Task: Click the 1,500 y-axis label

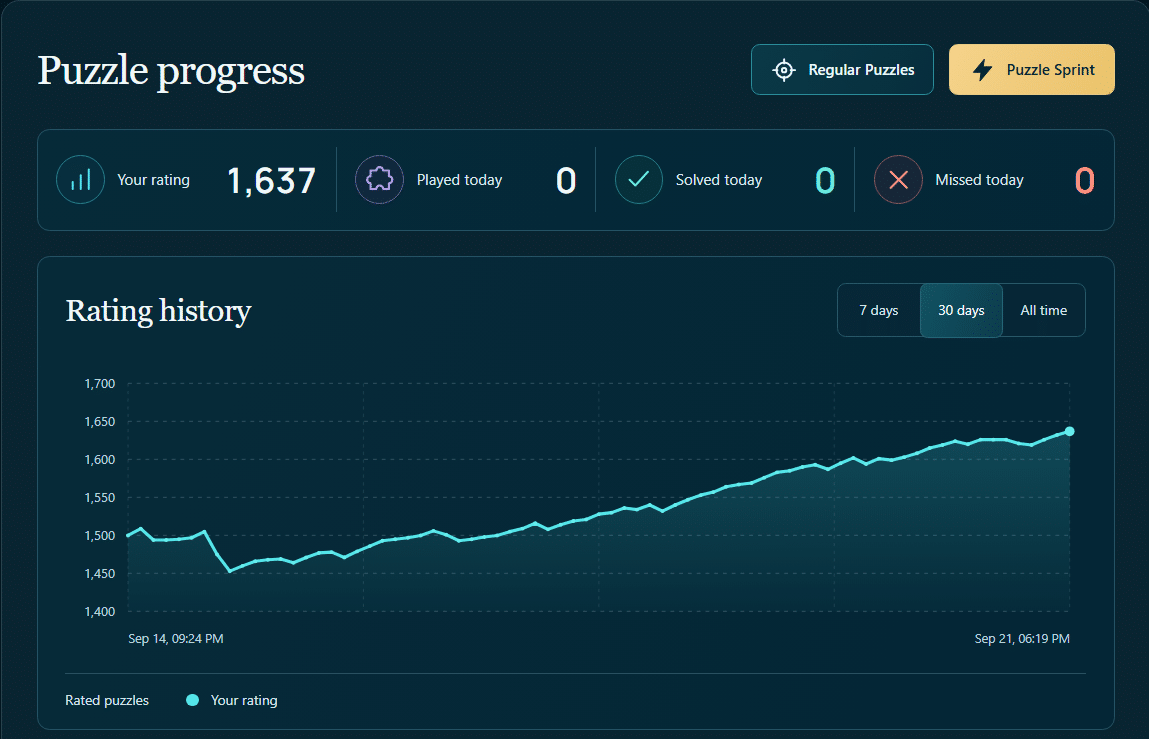Action: pos(100,536)
